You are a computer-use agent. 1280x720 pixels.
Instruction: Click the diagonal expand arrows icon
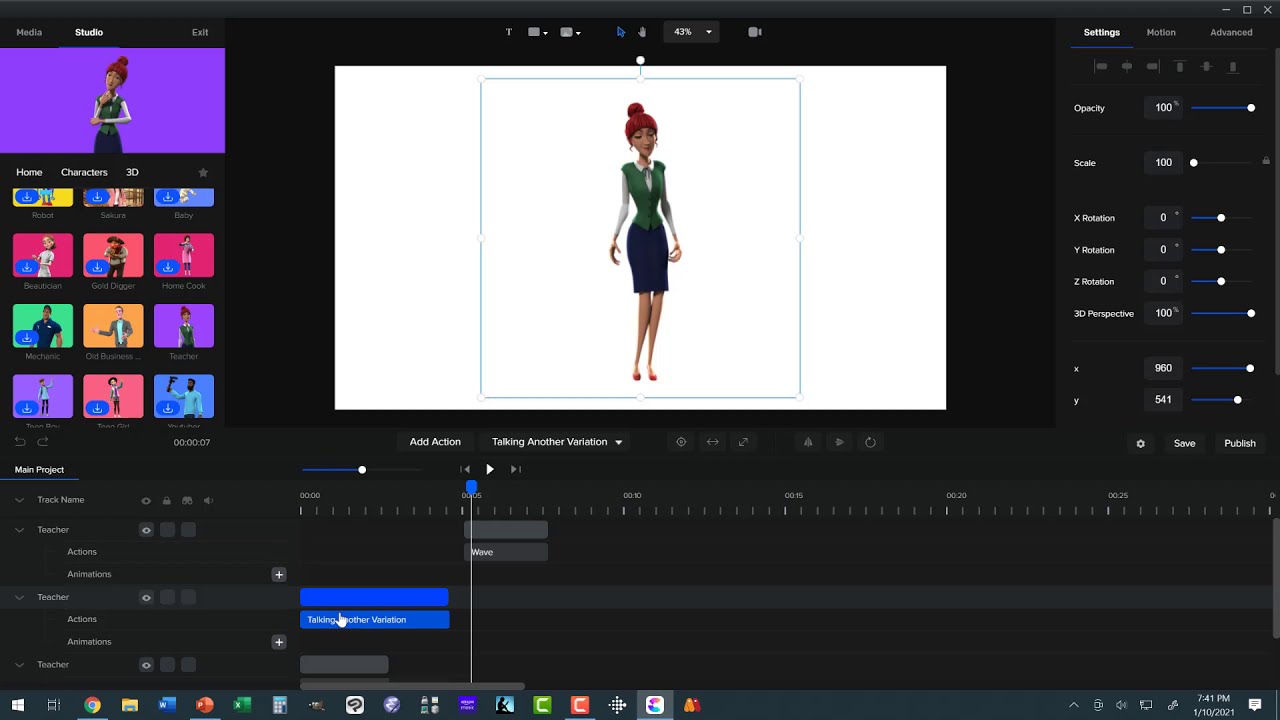click(743, 442)
